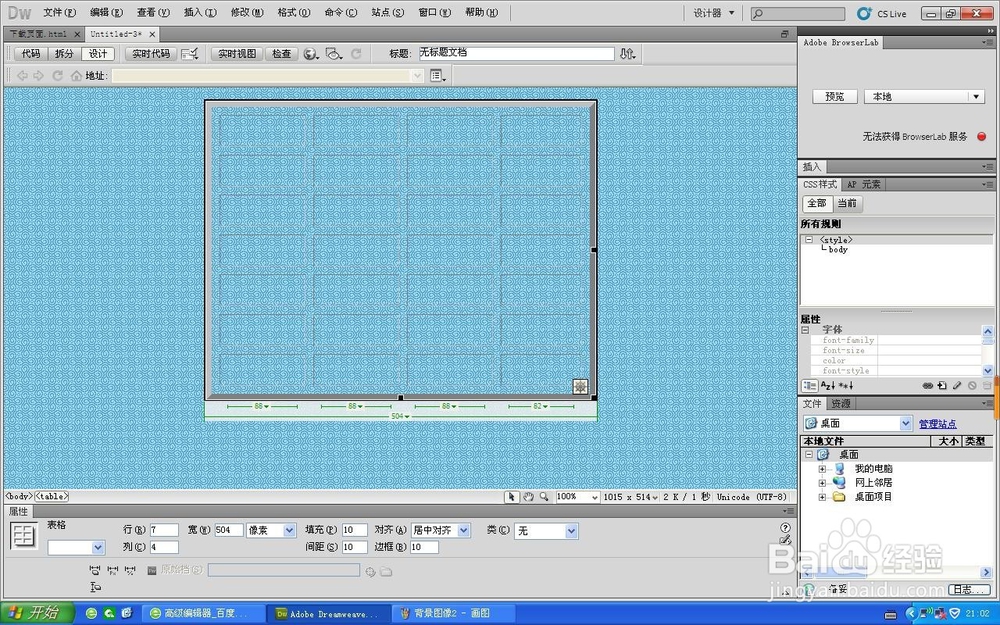
Task: Open the Desktop site dropdown in Files panel
Action: [x=857, y=423]
